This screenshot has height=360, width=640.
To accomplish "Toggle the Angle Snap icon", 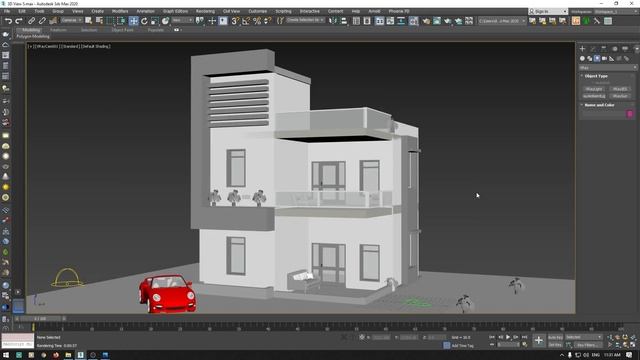I will coord(246,21).
